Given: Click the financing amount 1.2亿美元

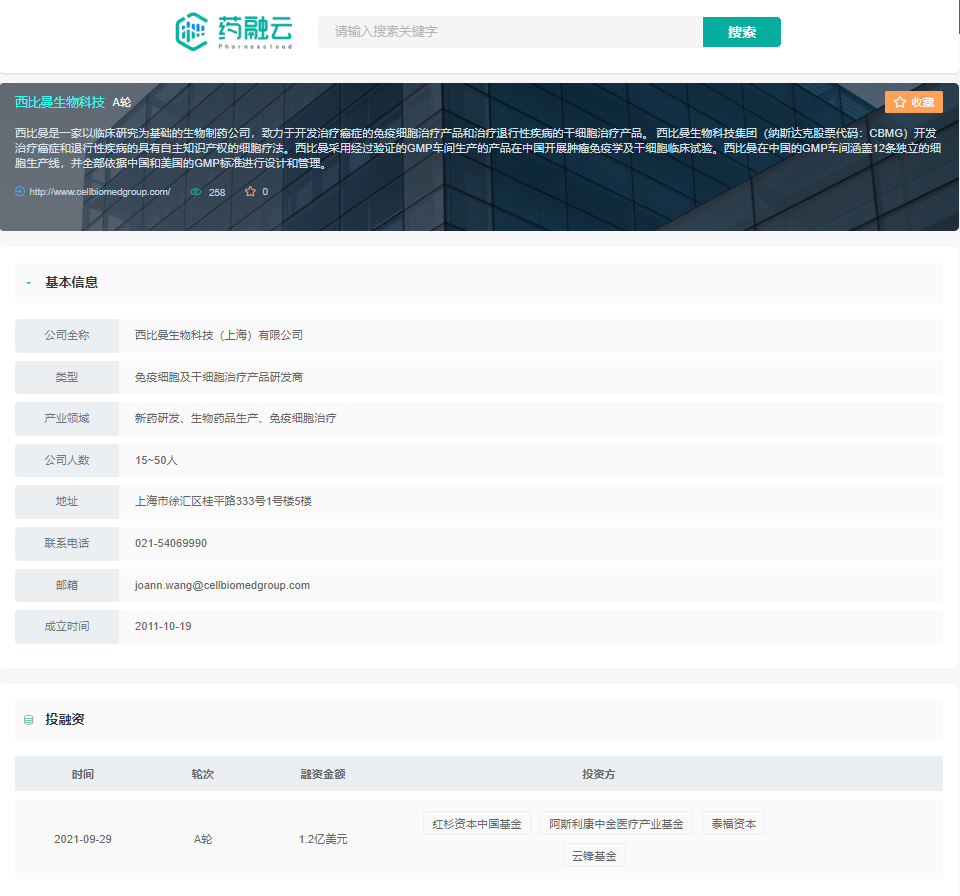Looking at the screenshot, I should (323, 839).
